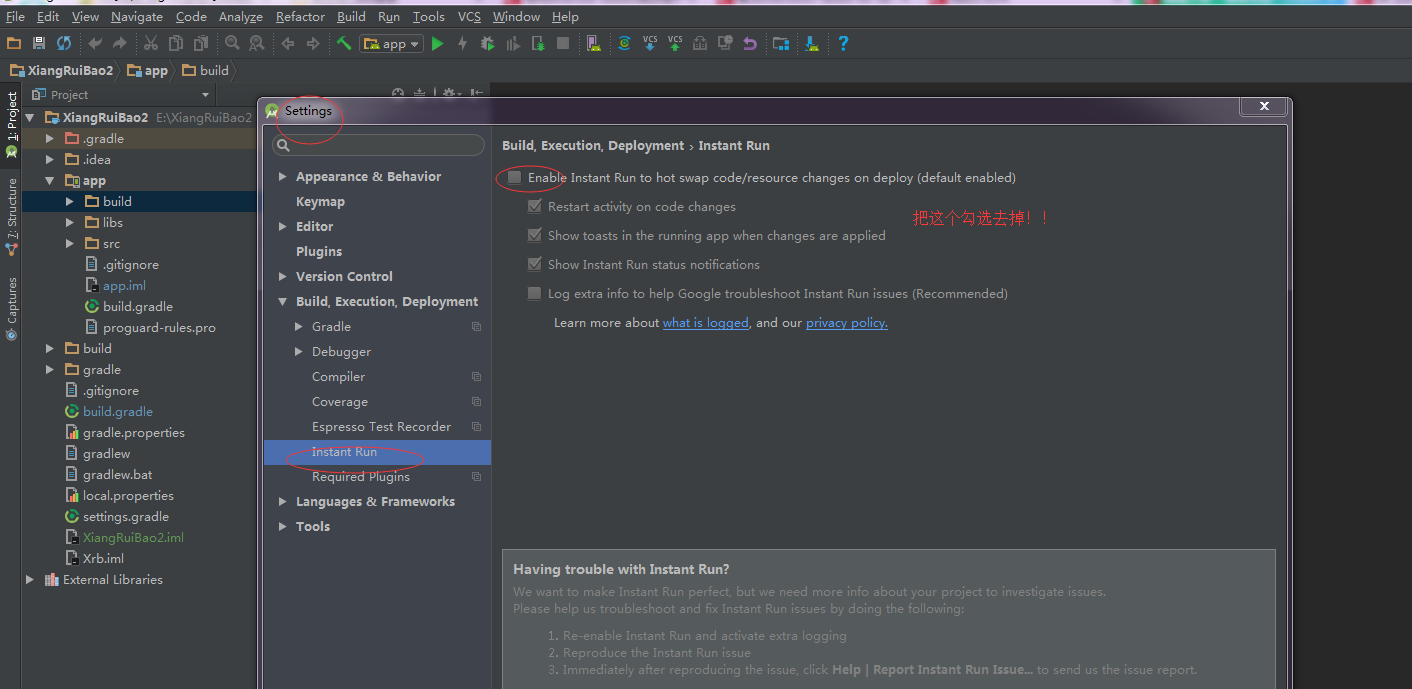1412x689 pixels.
Task: Click the Undo arrow icon
Action: point(95,43)
